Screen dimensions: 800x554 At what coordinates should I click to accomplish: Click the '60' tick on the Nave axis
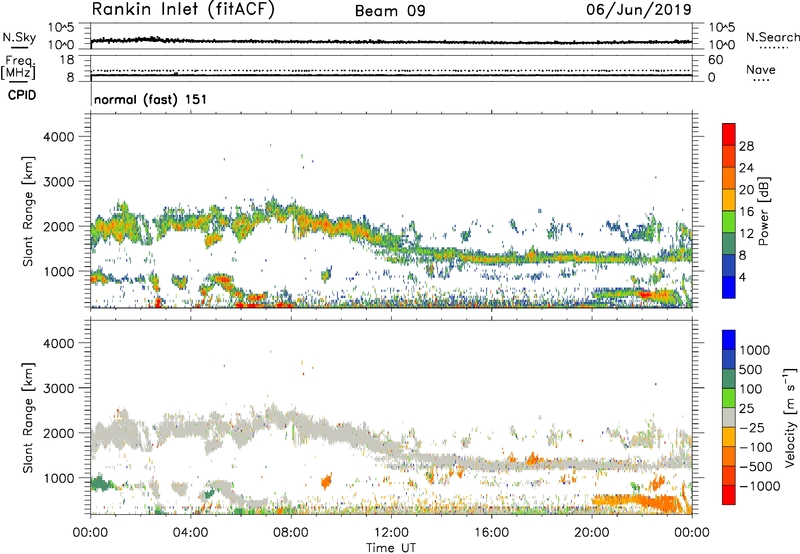tap(715, 60)
